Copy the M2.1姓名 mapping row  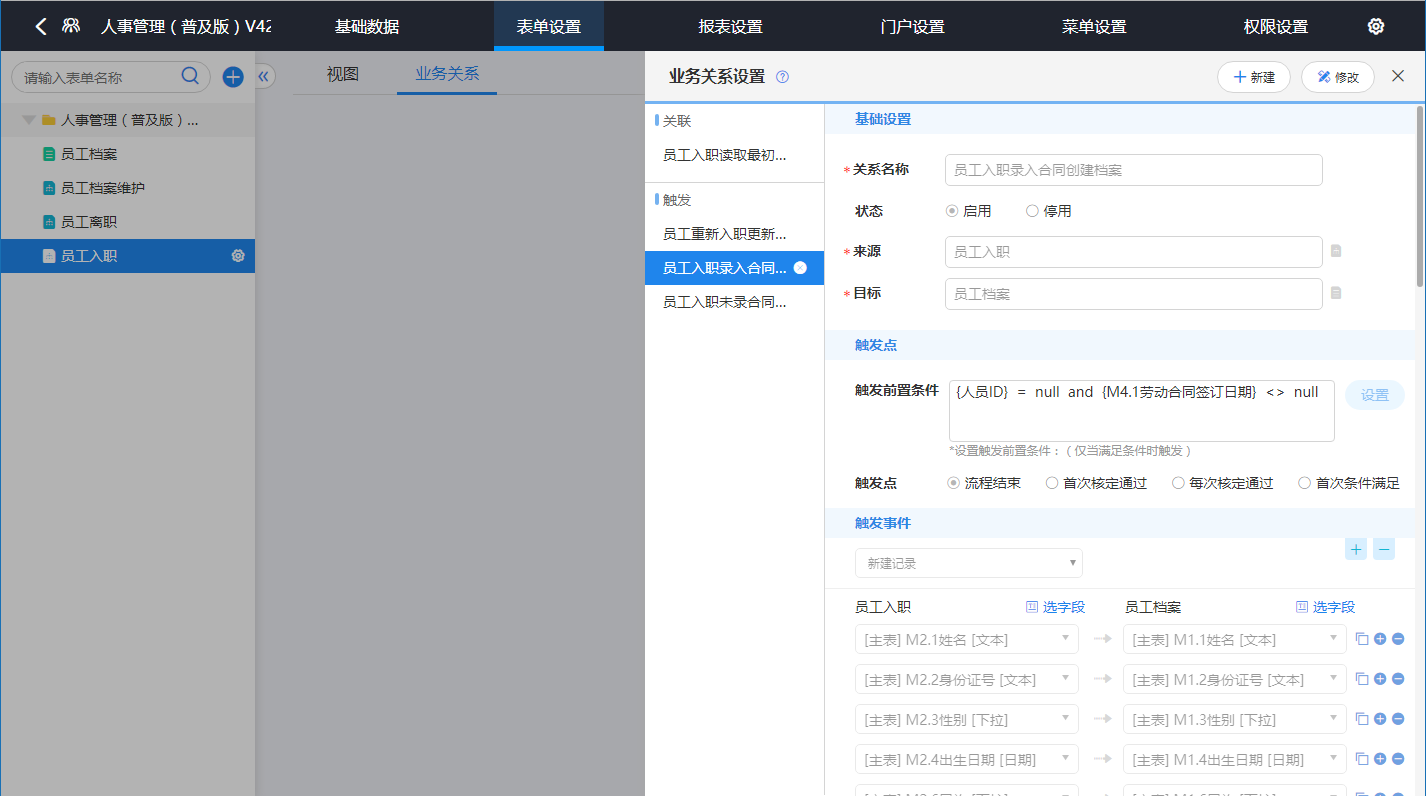[x=1361, y=639]
